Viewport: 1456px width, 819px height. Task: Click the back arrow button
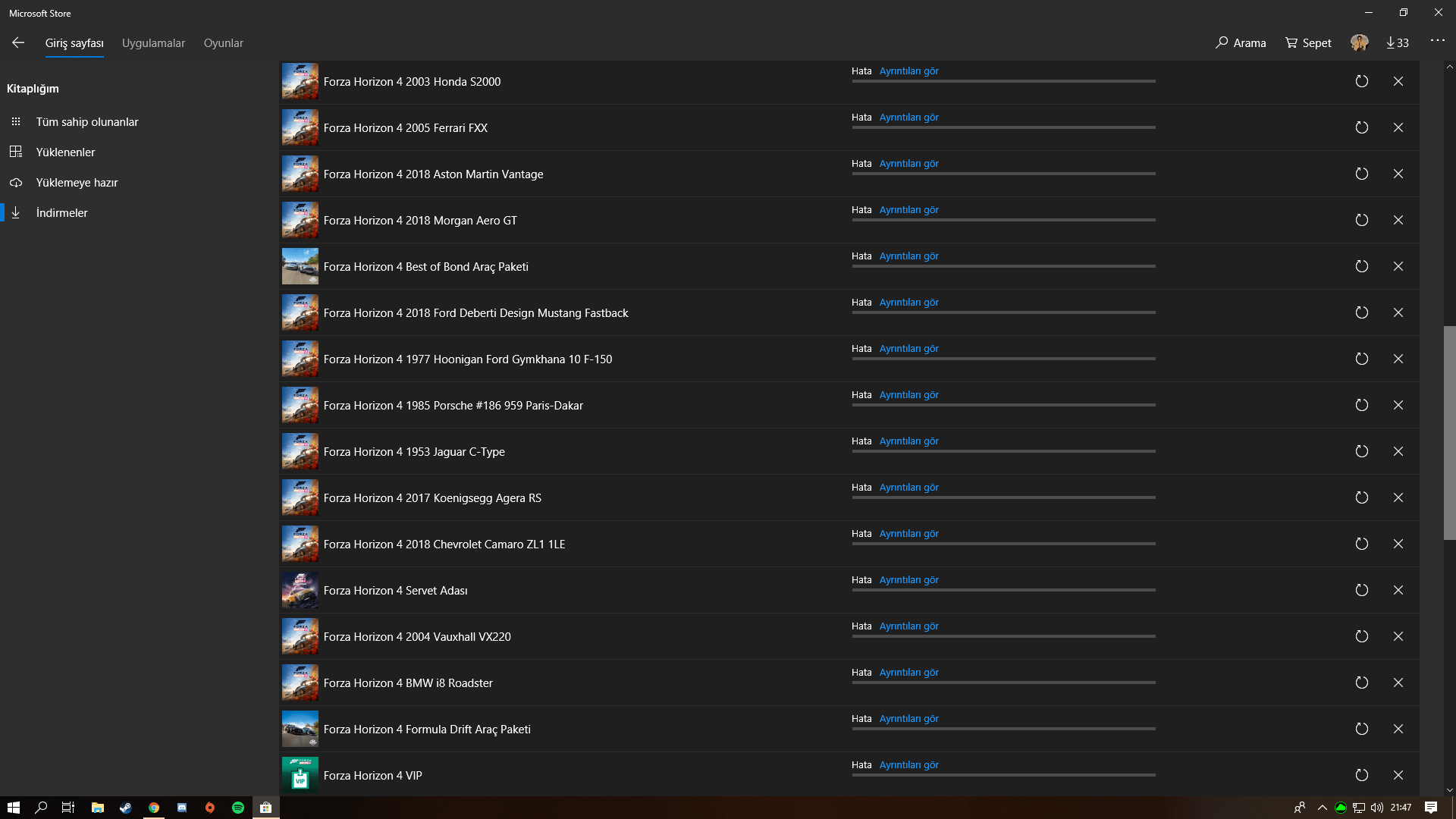click(x=18, y=43)
